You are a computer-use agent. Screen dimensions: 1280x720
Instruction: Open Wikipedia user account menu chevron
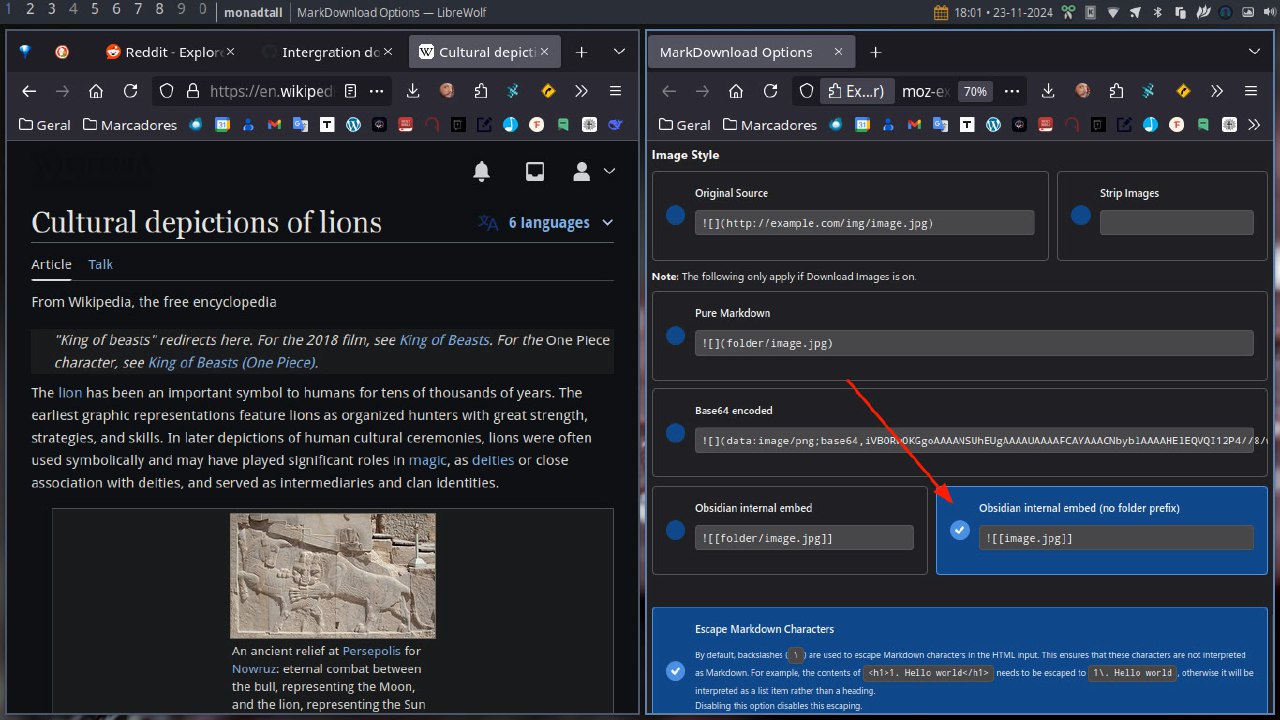click(x=609, y=172)
